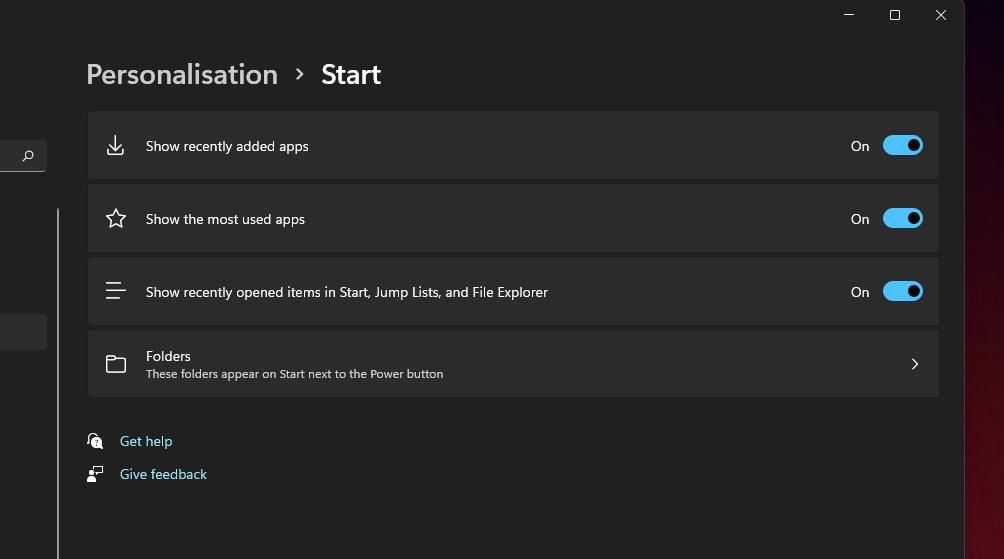
Task: Open the Get help link
Action: pyautogui.click(x=146, y=441)
